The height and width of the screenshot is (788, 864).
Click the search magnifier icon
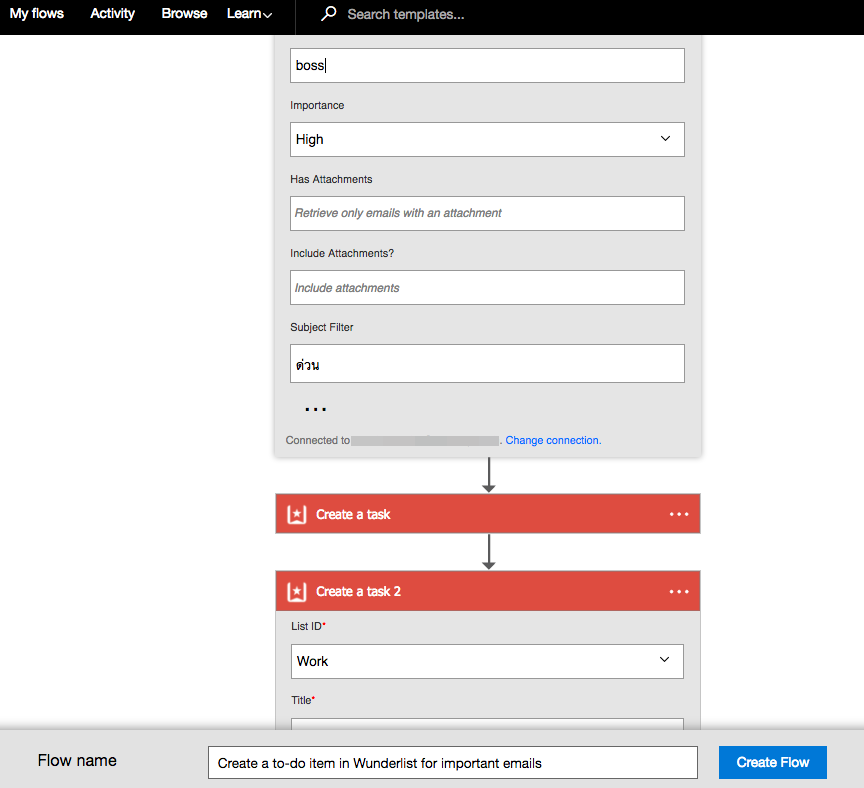click(328, 14)
